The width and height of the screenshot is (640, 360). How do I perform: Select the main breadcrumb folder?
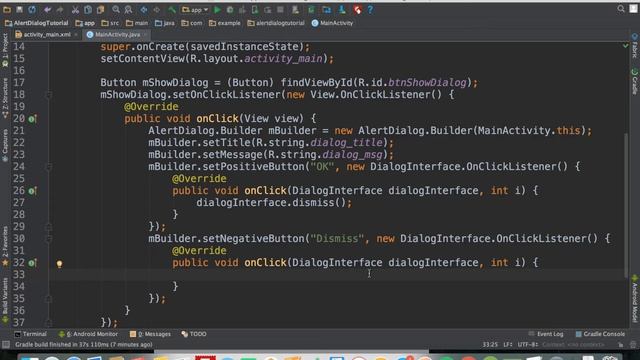[x=137, y=23]
